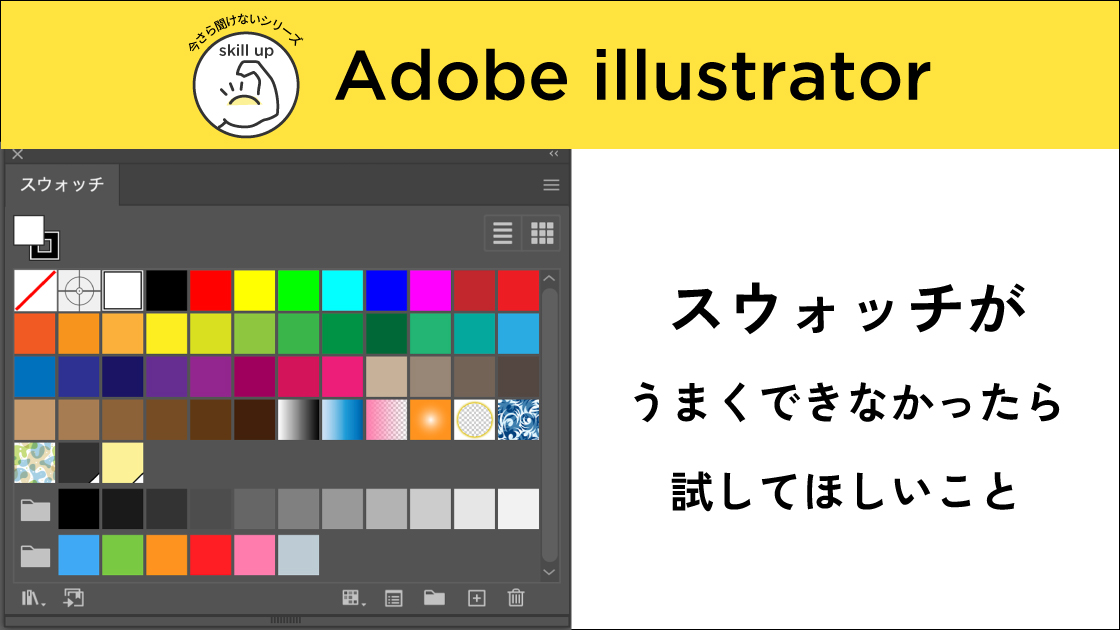Select the Registration crosshair swatch

point(79,291)
